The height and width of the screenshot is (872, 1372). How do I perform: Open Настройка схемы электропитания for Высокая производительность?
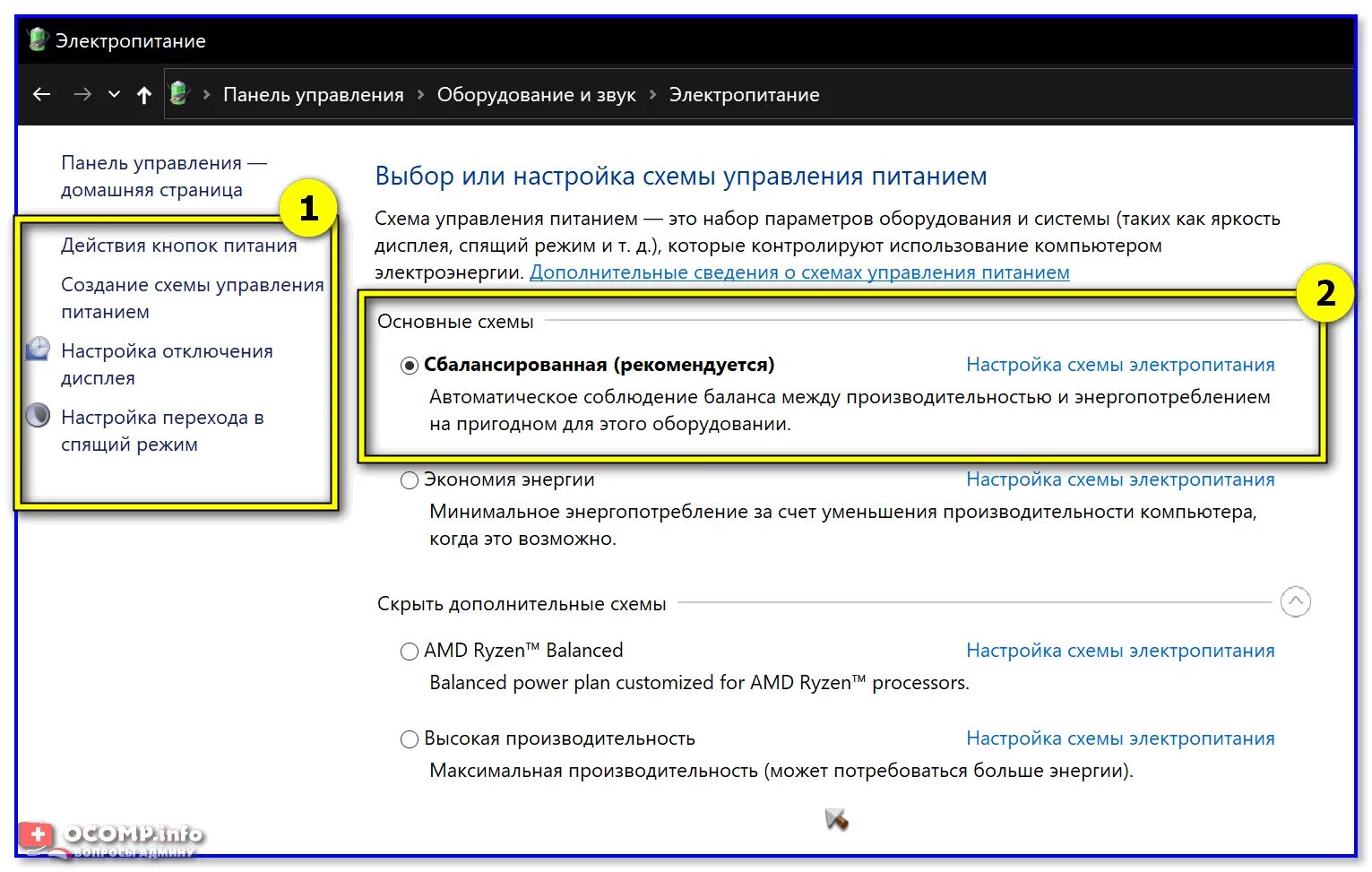click(1120, 738)
